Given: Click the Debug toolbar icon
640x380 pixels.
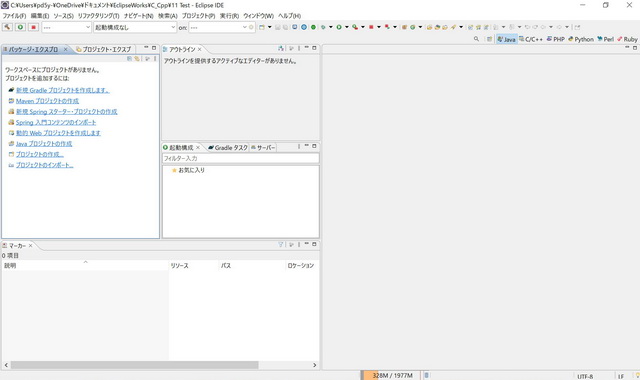Looking at the screenshot, I should (323, 27).
